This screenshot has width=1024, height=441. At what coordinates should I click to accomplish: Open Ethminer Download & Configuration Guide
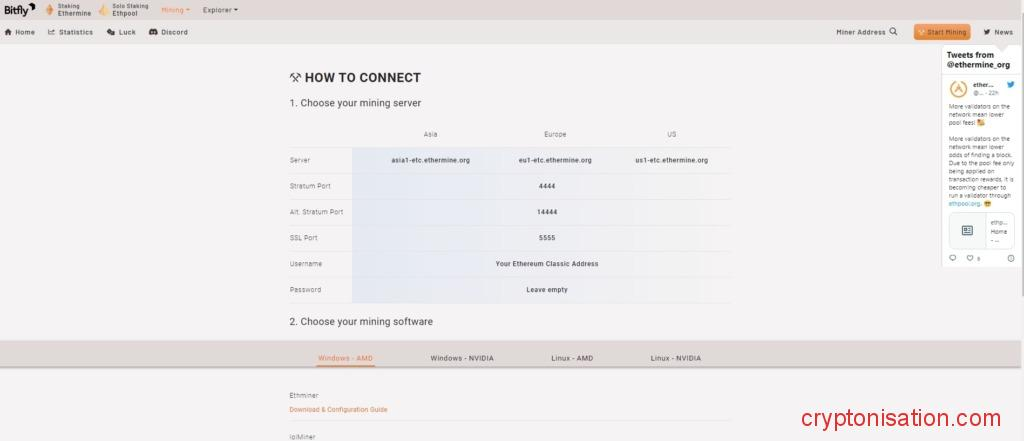click(338, 409)
